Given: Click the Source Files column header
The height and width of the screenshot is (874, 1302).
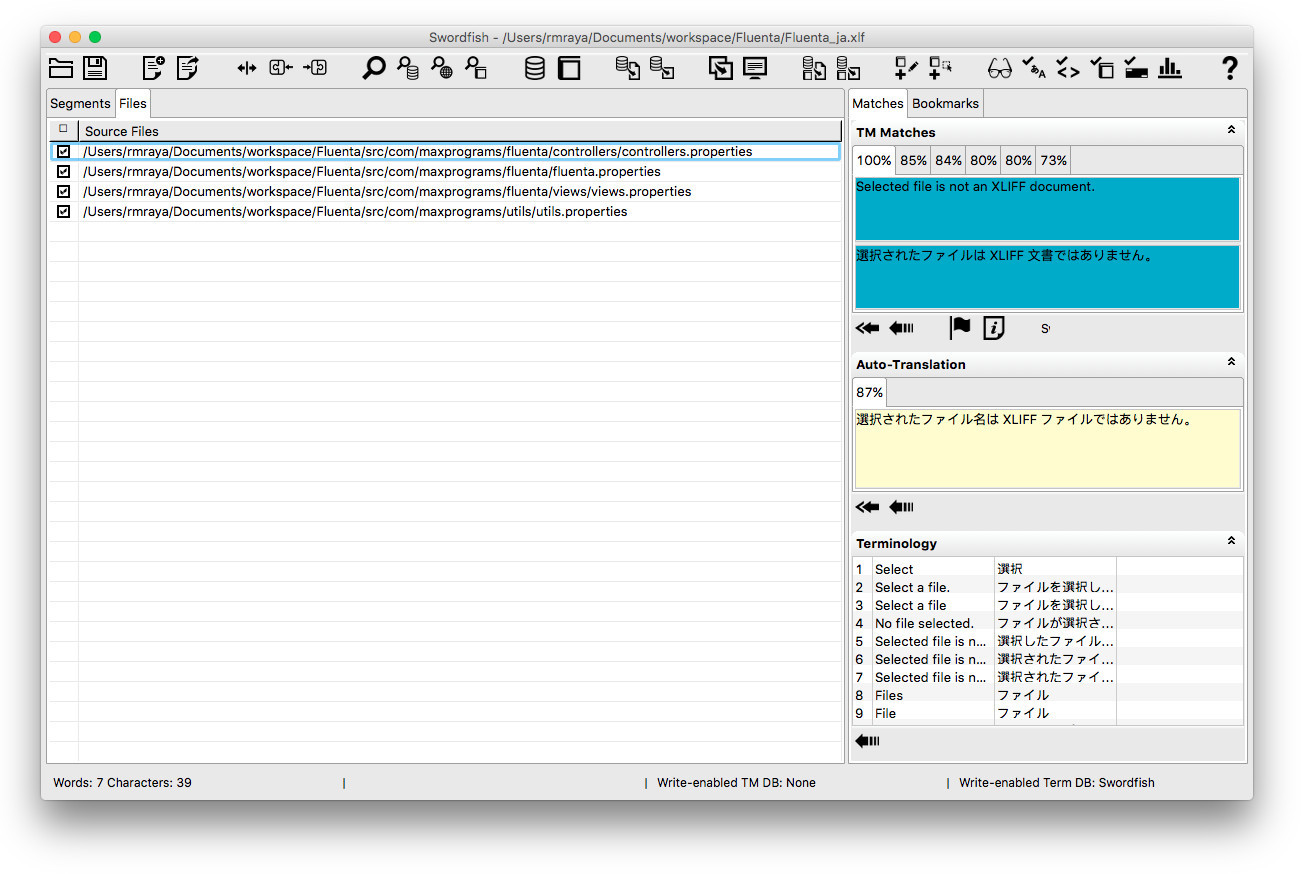Looking at the screenshot, I should tap(460, 131).
